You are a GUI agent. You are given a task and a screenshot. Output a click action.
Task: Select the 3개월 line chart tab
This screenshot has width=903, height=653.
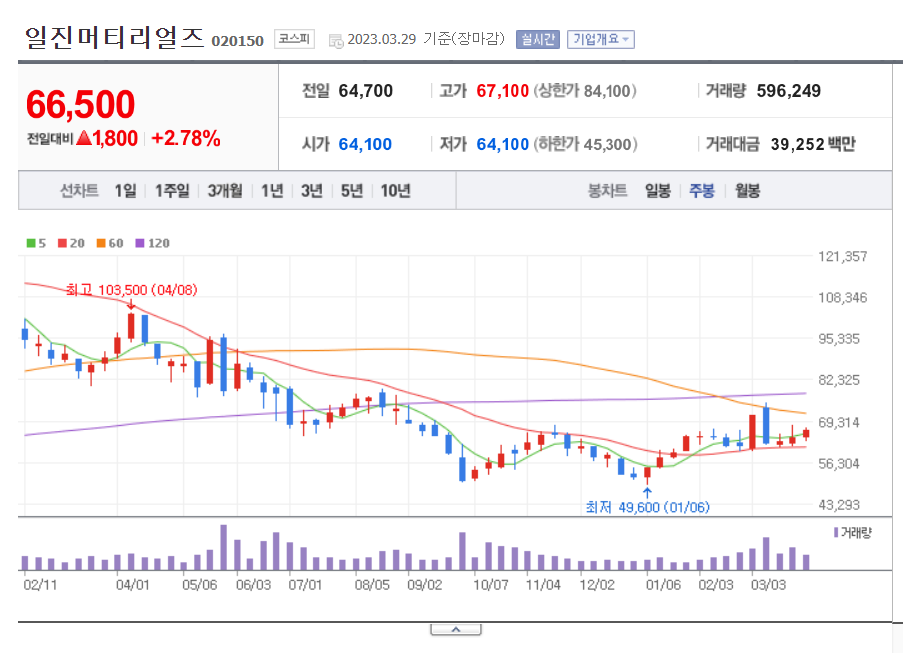click(x=225, y=191)
